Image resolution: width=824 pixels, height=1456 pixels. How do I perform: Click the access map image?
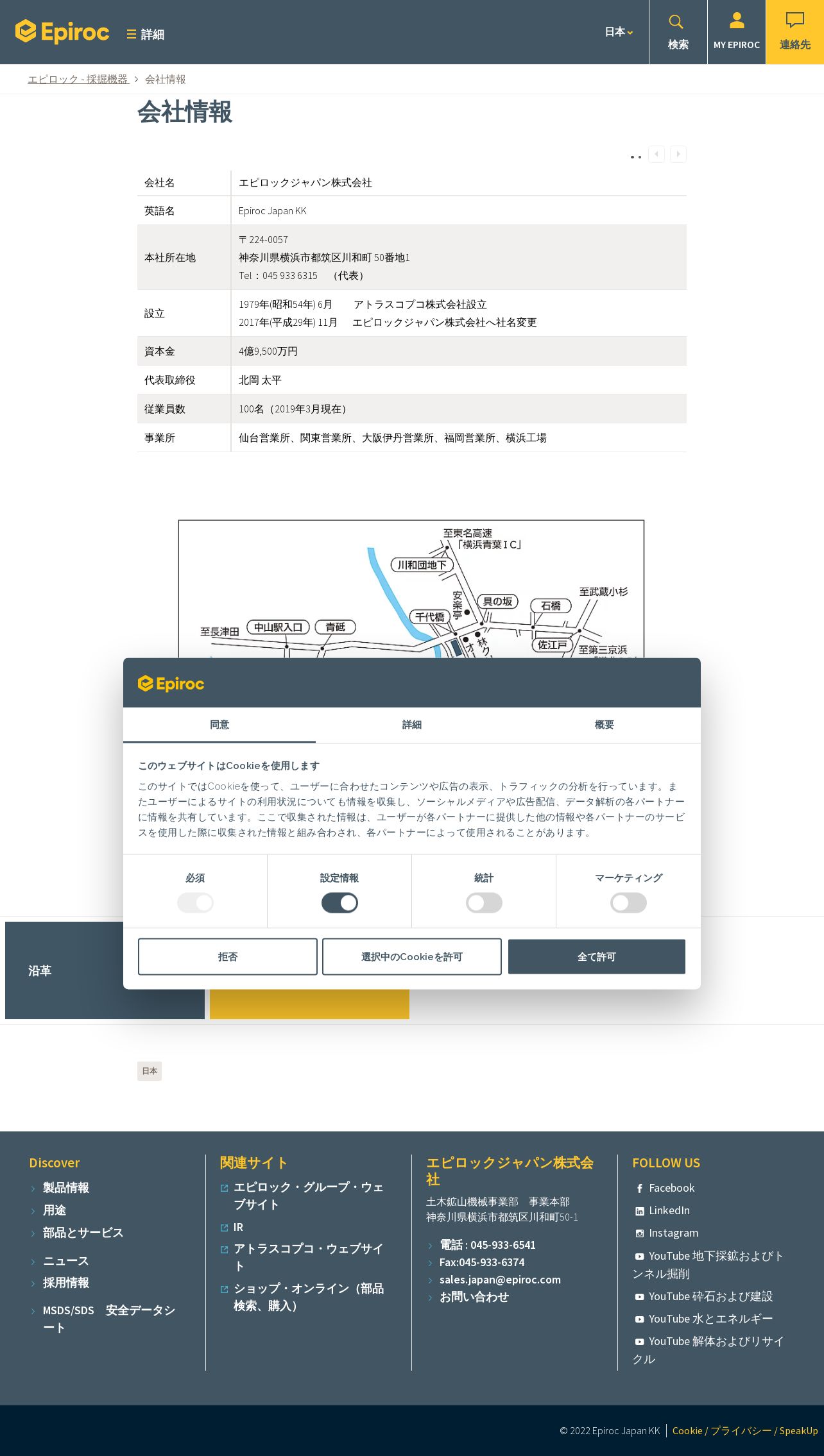411,589
